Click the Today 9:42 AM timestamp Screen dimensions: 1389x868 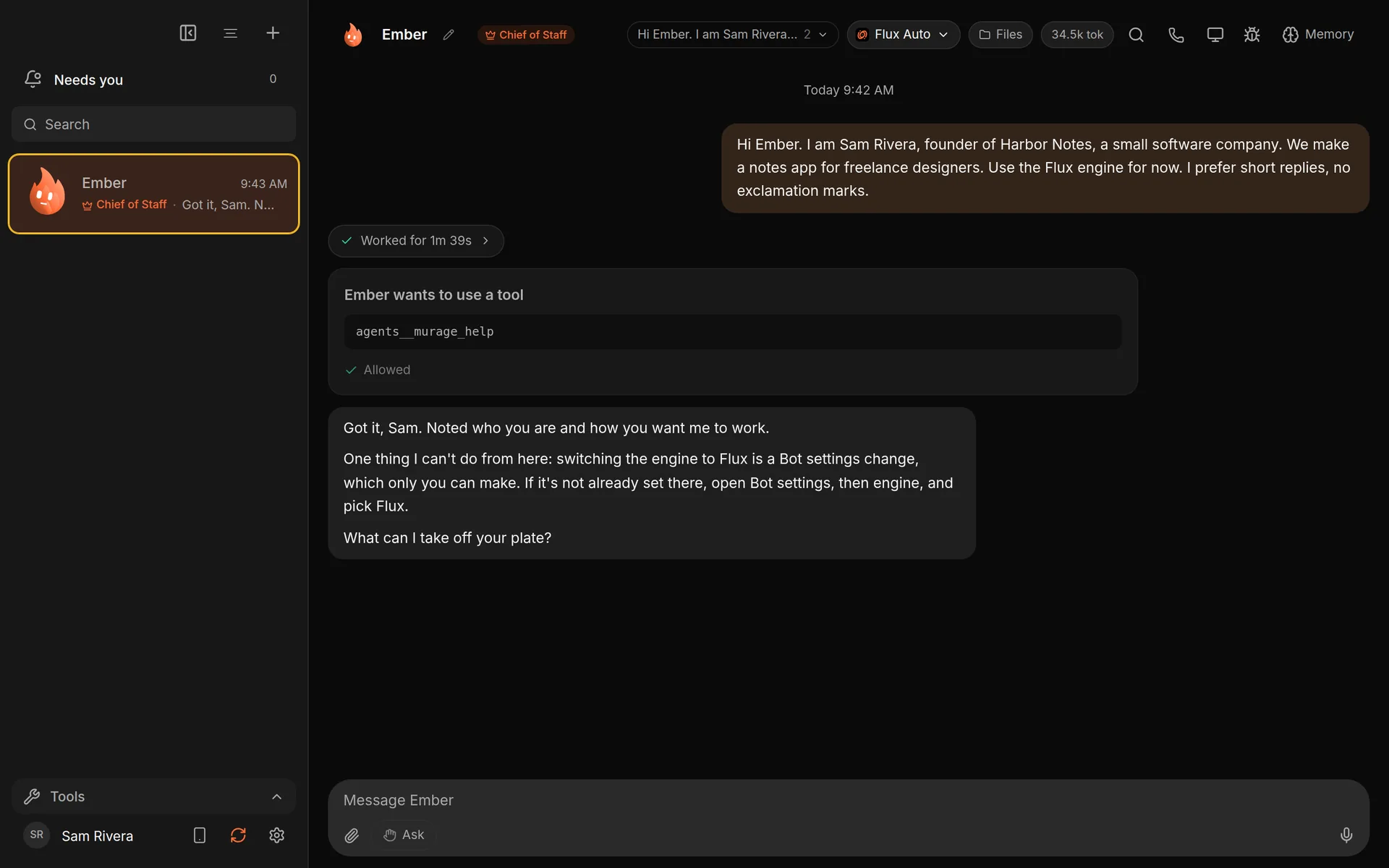point(849,90)
